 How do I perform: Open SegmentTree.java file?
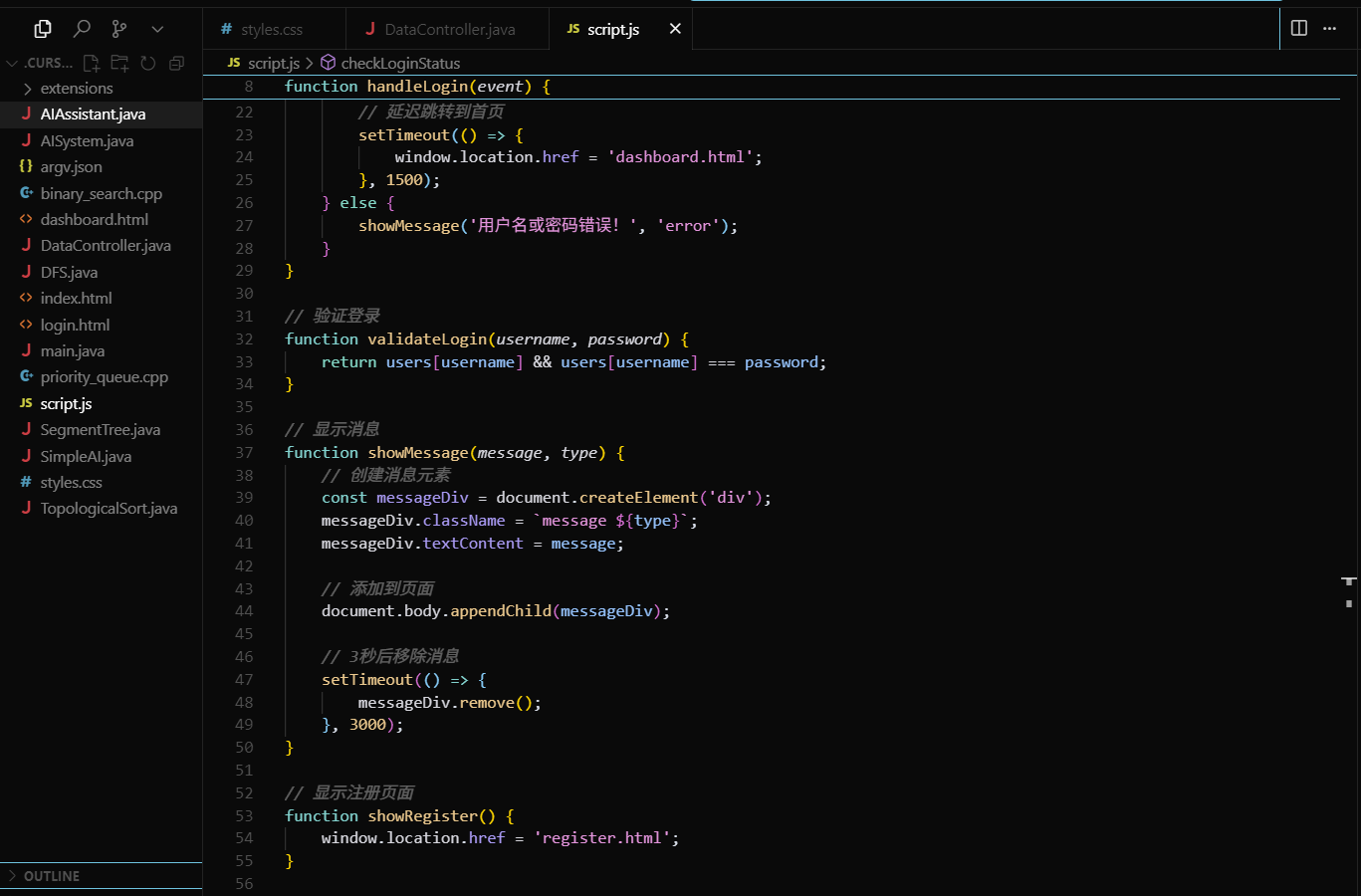click(x=101, y=430)
